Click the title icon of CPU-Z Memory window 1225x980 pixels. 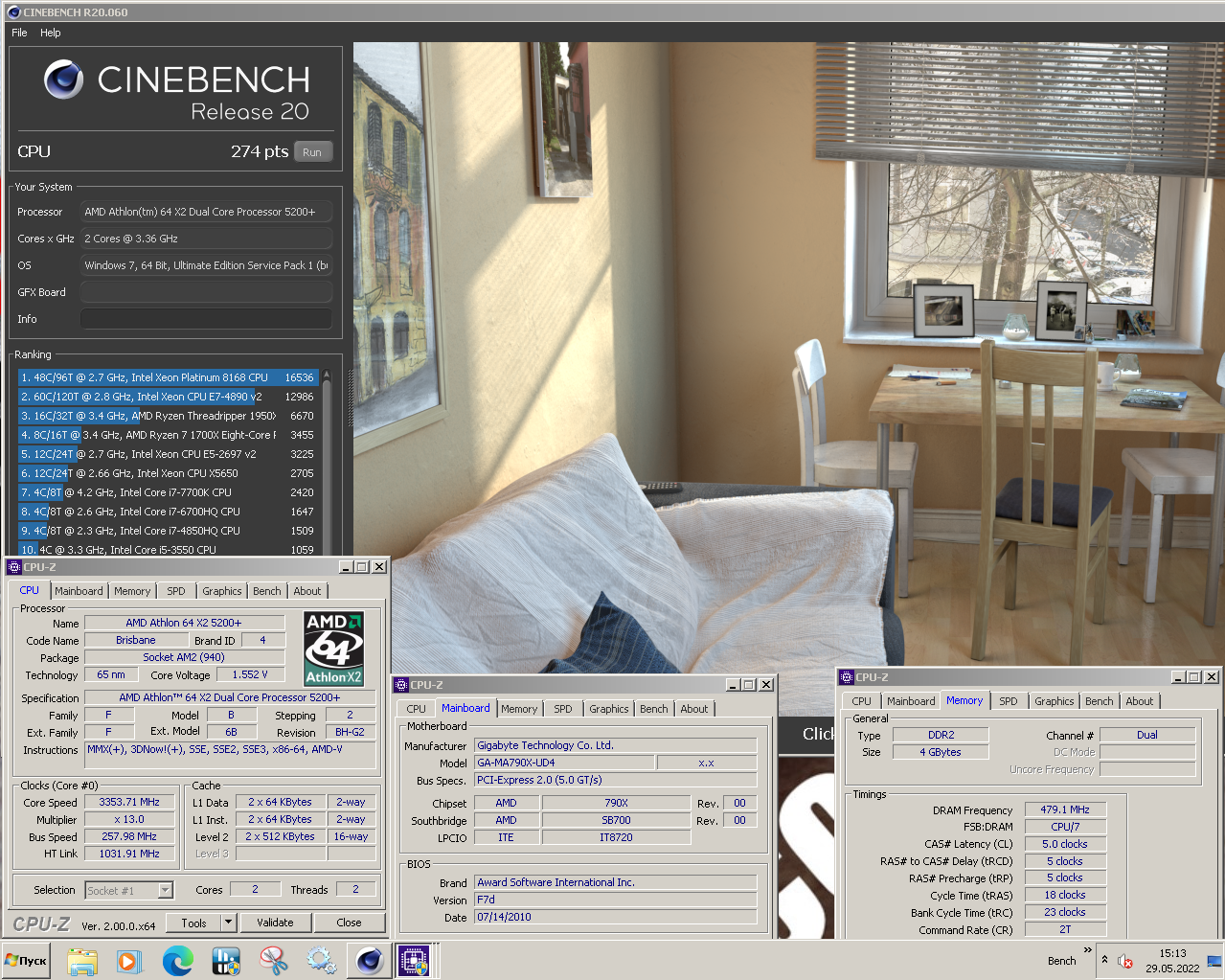[x=847, y=677]
